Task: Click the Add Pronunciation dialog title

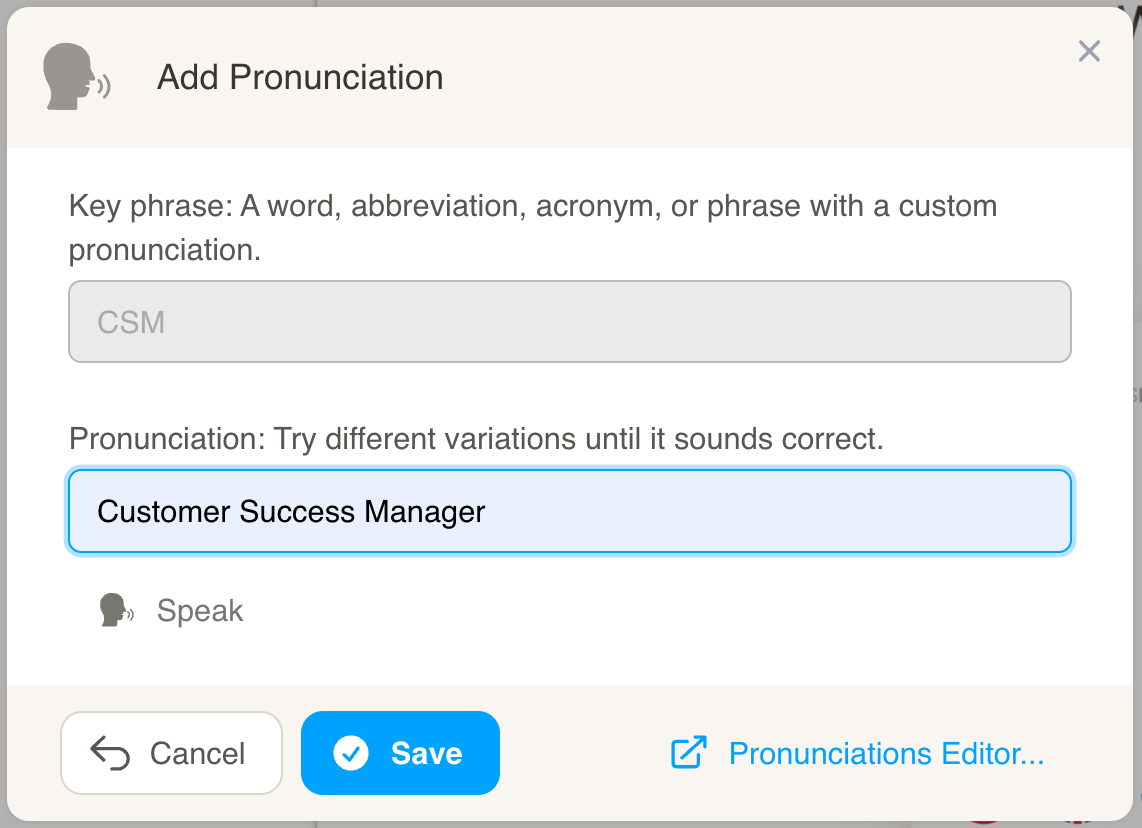Action: pos(300,77)
